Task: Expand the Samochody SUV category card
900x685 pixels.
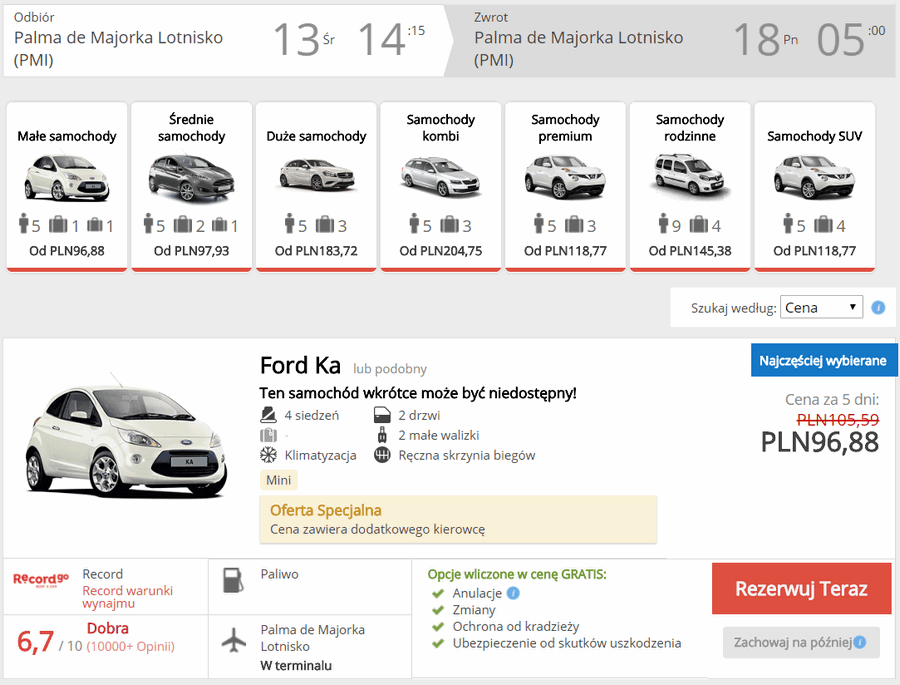Action: (x=814, y=185)
